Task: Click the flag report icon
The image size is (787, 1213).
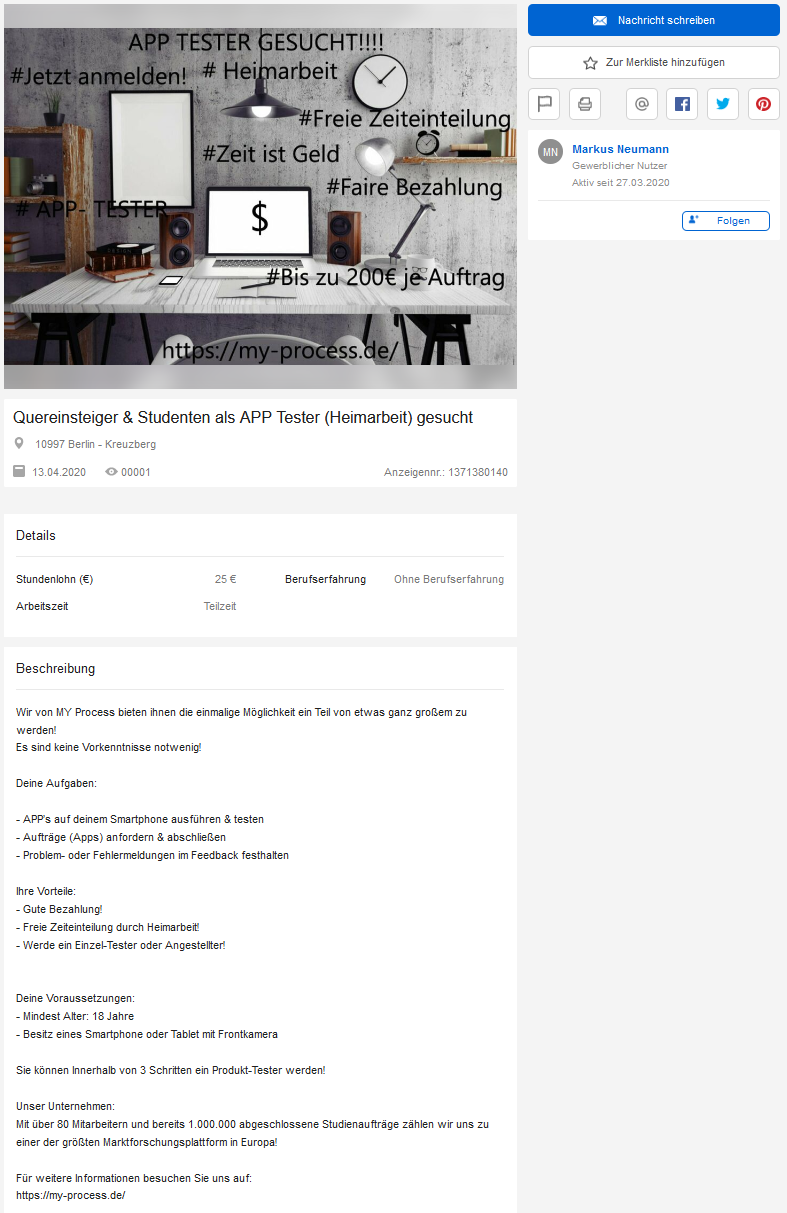Action: pos(544,104)
